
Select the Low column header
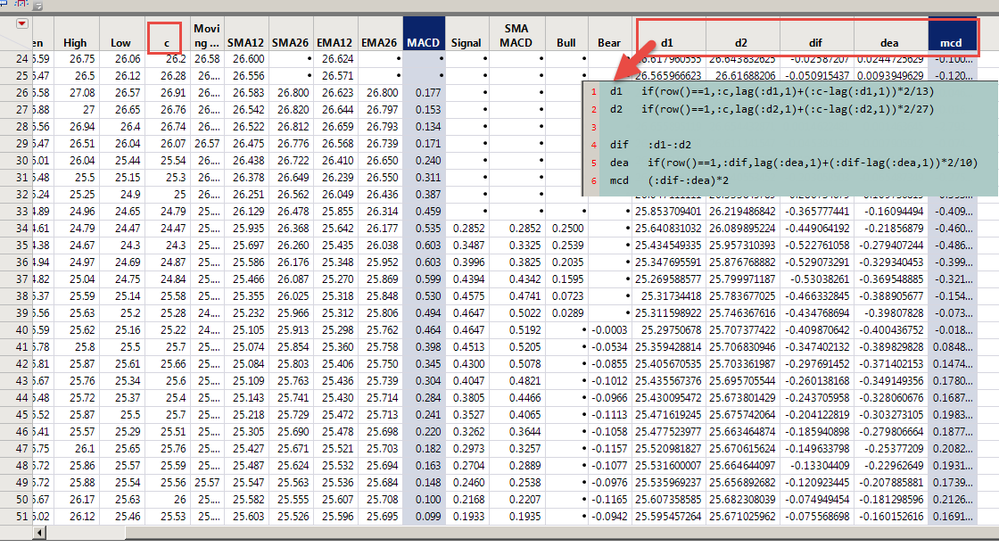(121, 43)
